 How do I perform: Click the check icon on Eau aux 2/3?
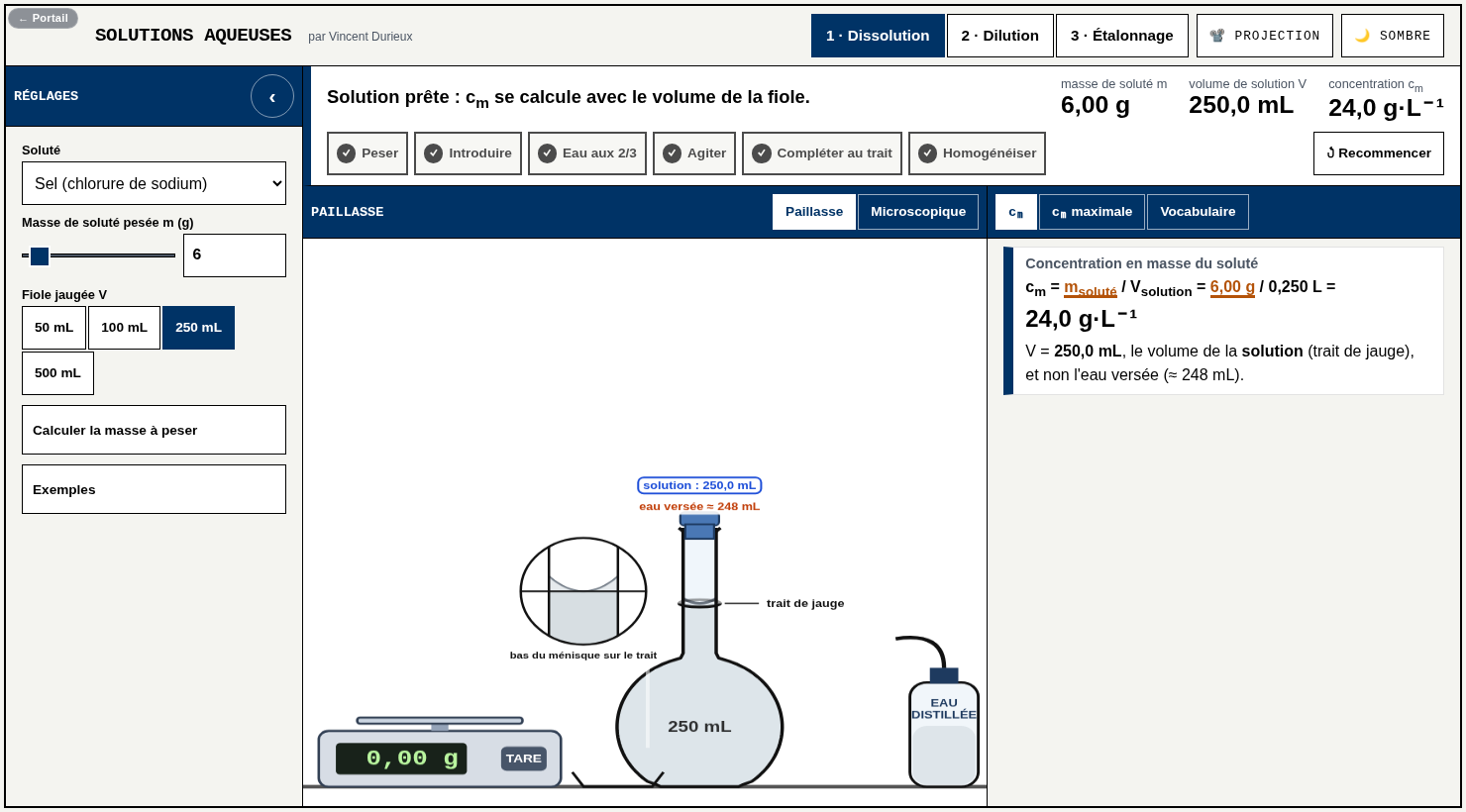coord(547,153)
